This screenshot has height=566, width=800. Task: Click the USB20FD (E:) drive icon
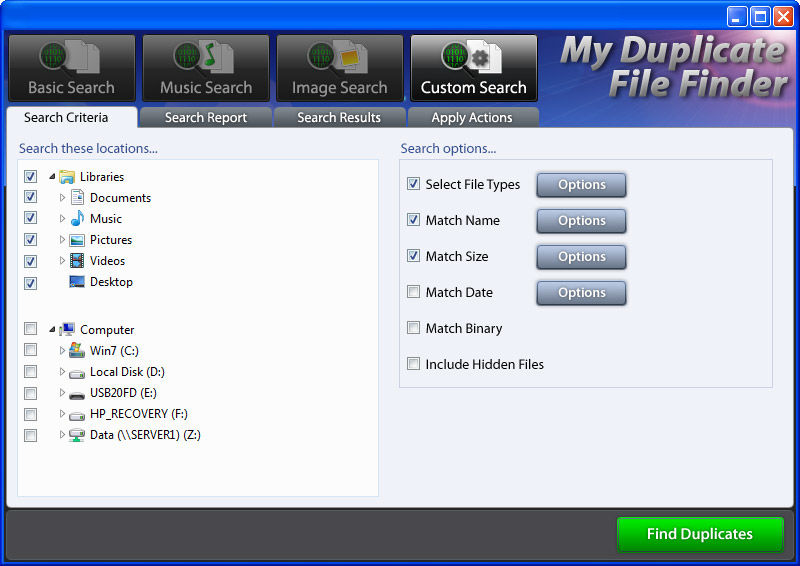click(77, 395)
